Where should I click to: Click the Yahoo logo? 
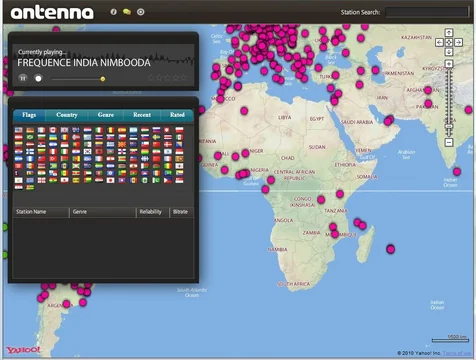pyautogui.click(x=23, y=350)
